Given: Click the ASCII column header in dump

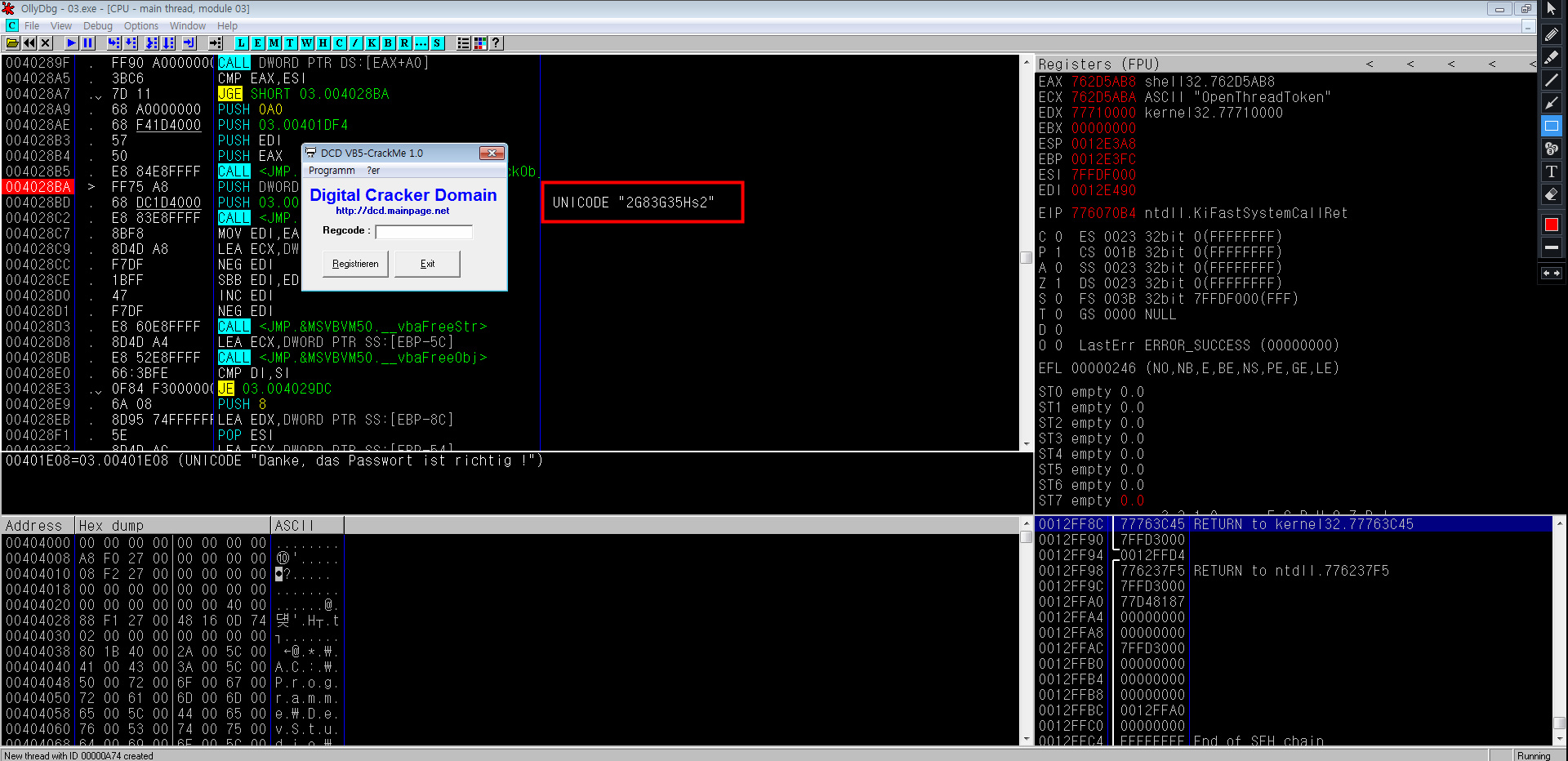Looking at the screenshot, I should pyautogui.click(x=307, y=525).
